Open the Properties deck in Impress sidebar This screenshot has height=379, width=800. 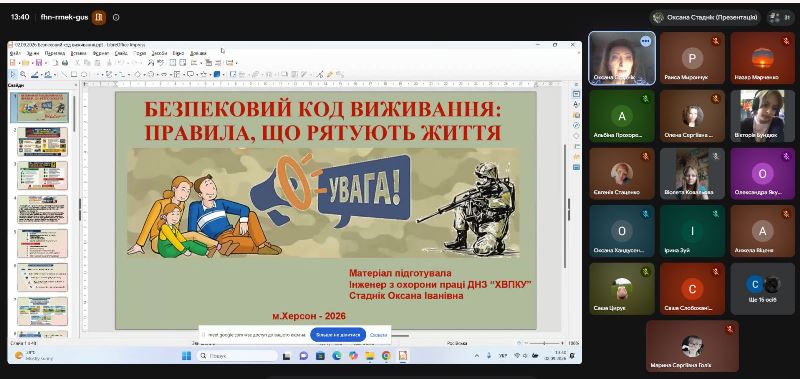coord(577,94)
